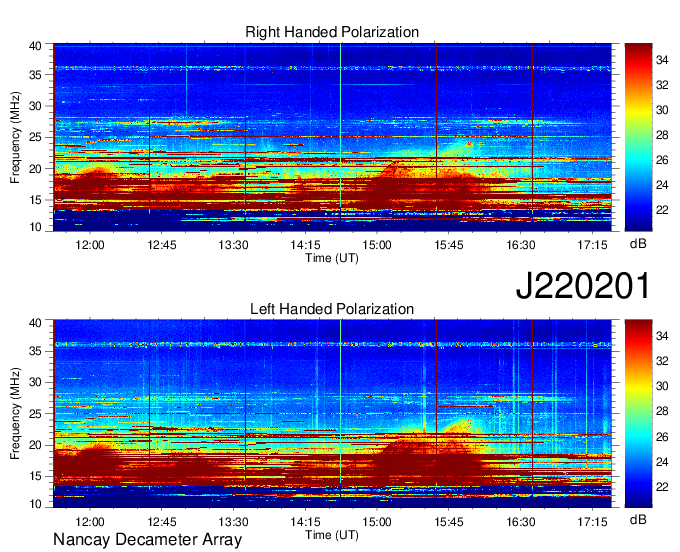Click the 30 MHz tick on Right Handed plot
Screen dimensions: 680x552
(36, 106)
